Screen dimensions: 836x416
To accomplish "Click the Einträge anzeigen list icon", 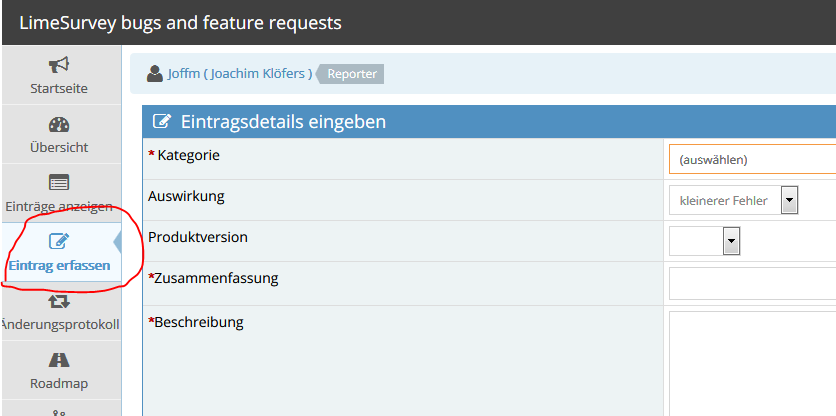I will point(59,182).
